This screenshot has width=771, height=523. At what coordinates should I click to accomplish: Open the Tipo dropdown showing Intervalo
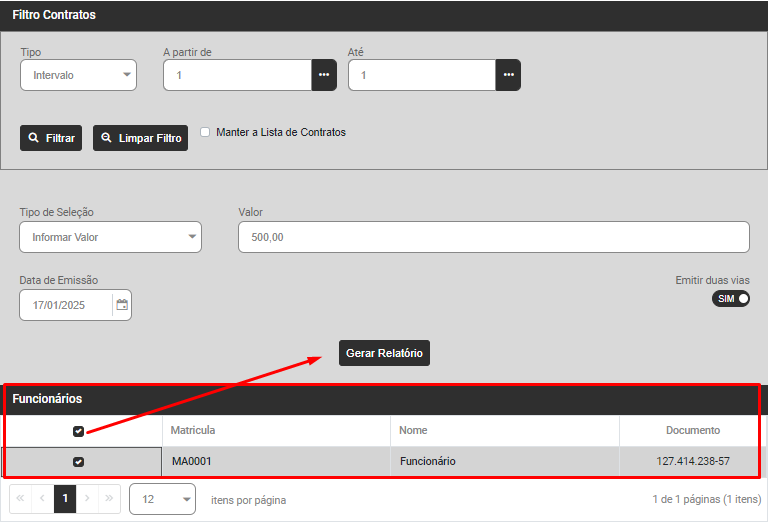coord(78,75)
